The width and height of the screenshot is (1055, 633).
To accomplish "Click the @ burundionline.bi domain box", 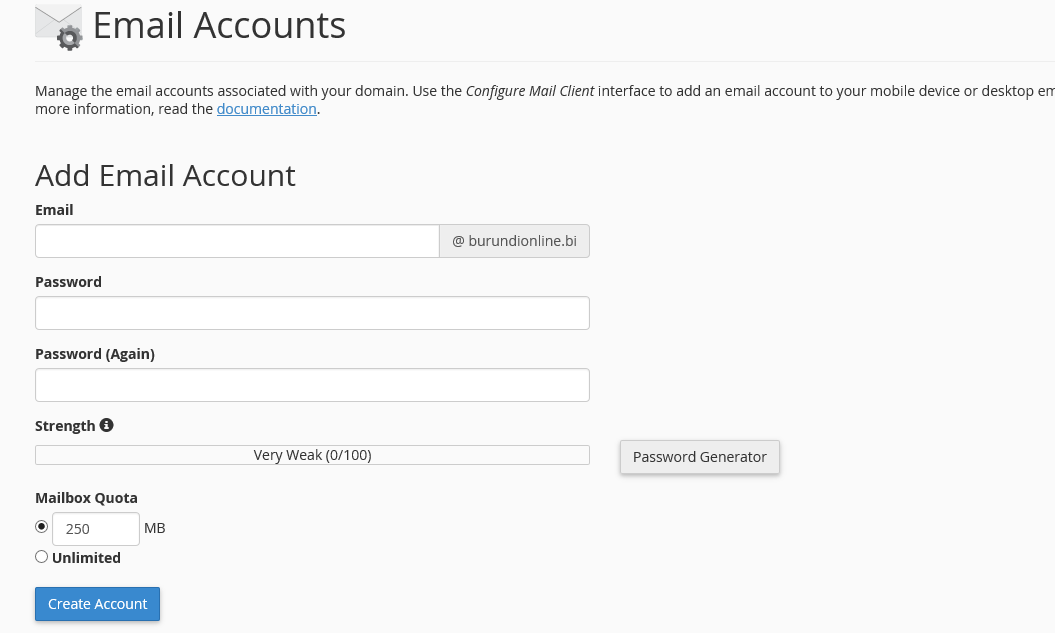I will pyautogui.click(x=514, y=241).
